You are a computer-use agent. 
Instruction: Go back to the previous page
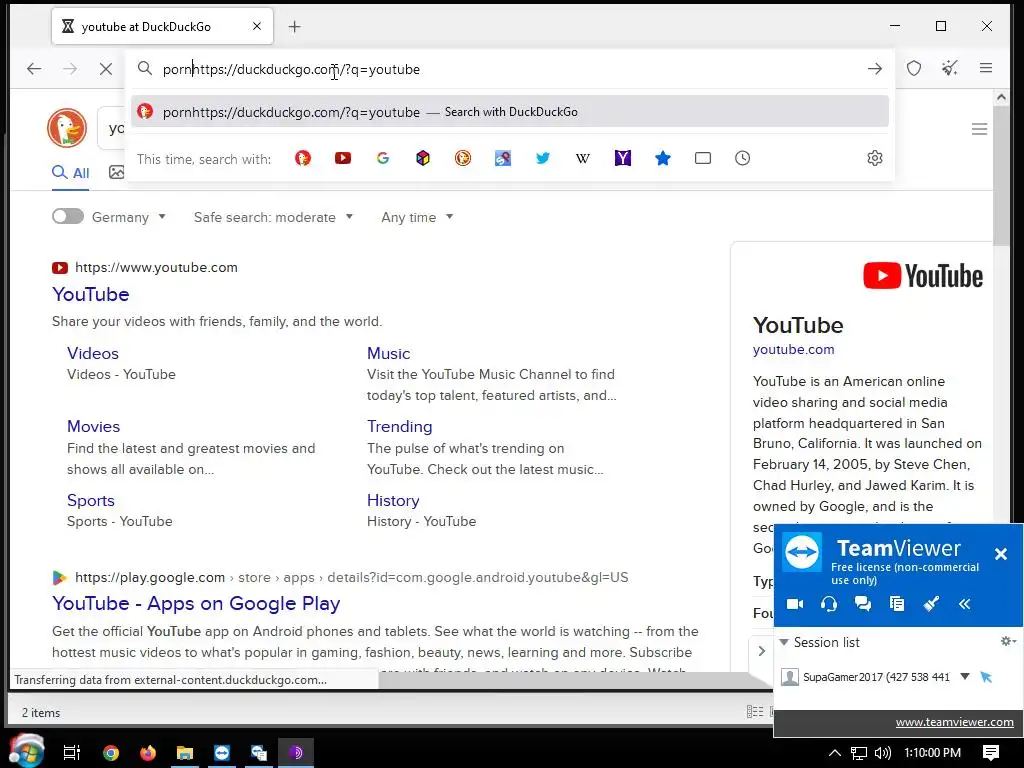34,69
